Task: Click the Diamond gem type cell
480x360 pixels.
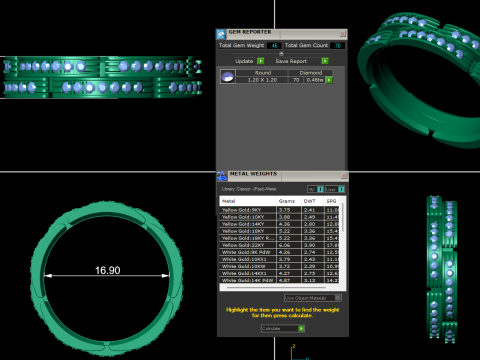Action: 310,73
